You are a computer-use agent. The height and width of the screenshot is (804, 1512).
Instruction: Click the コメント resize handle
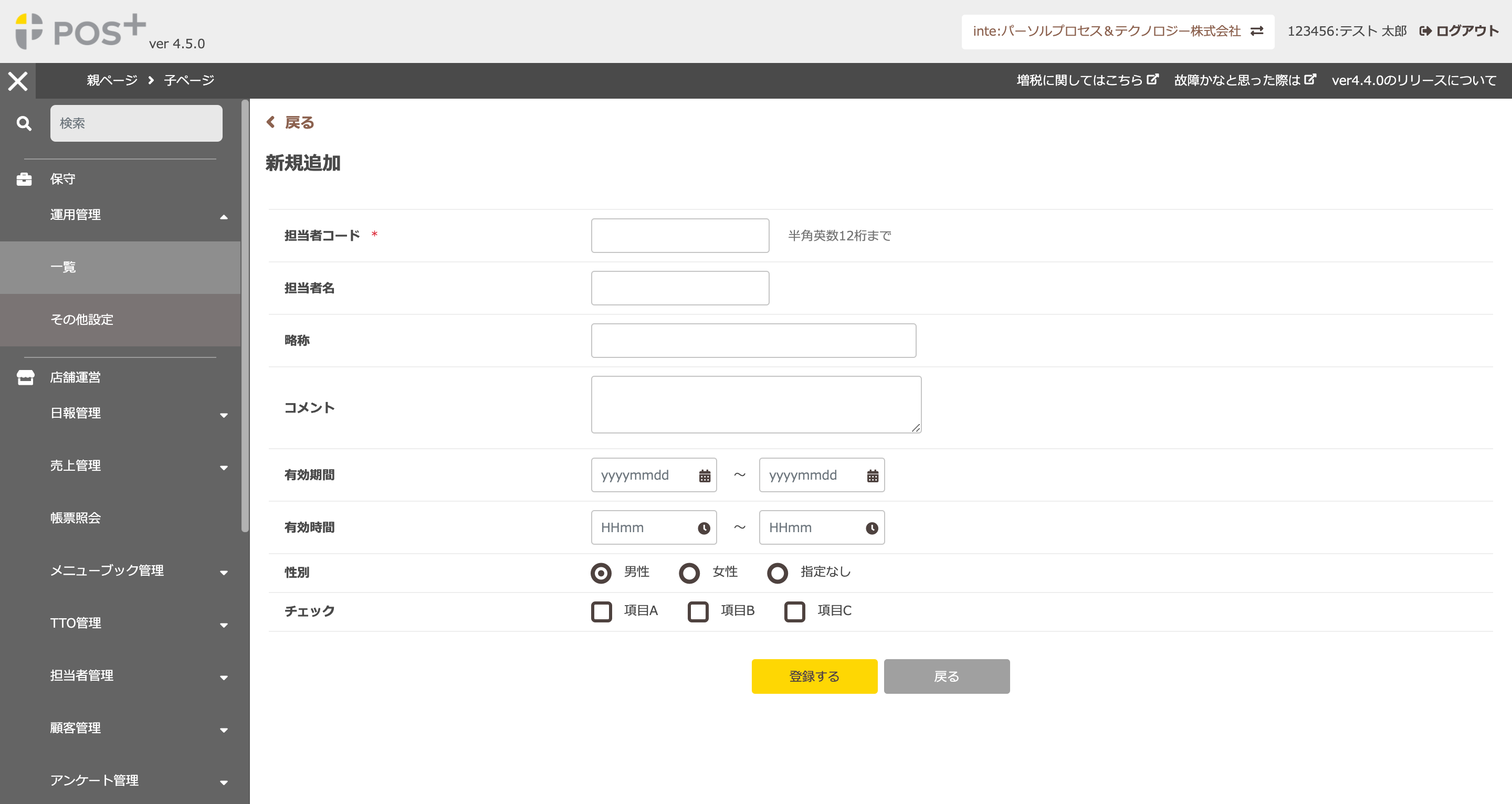[x=916, y=428]
